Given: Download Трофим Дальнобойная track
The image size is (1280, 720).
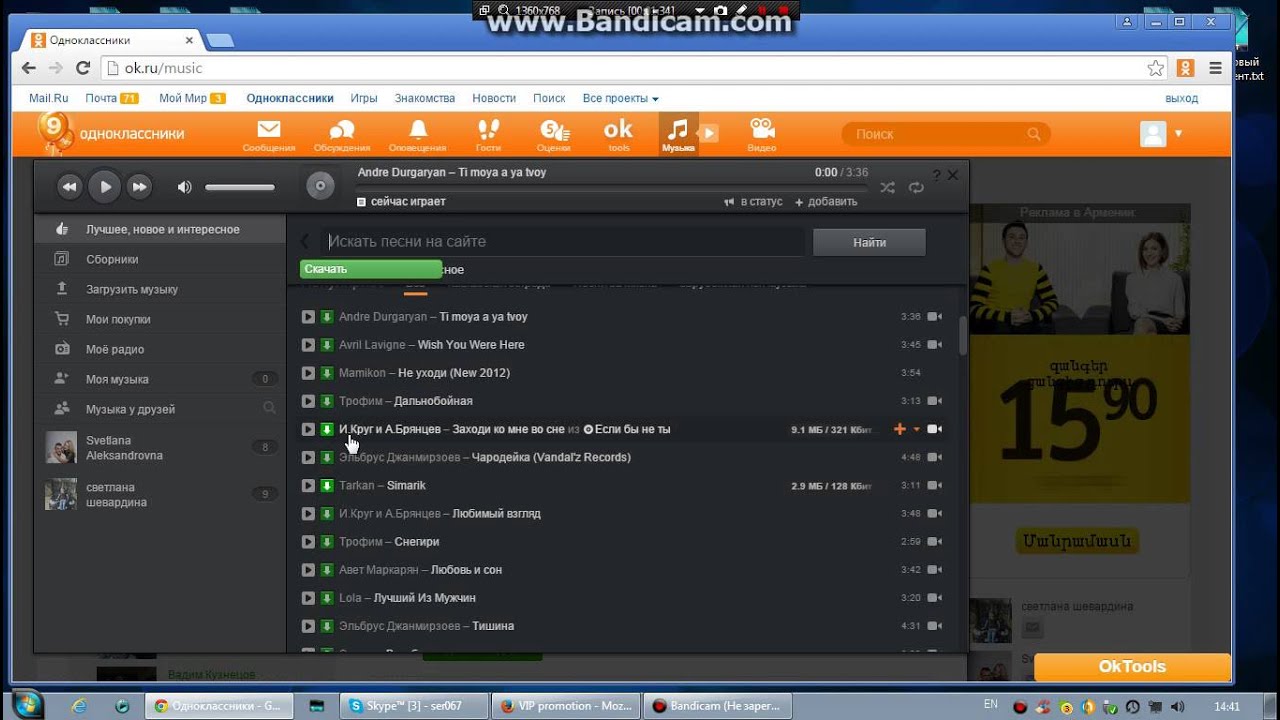Looking at the screenshot, I should click(x=326, y=401).
